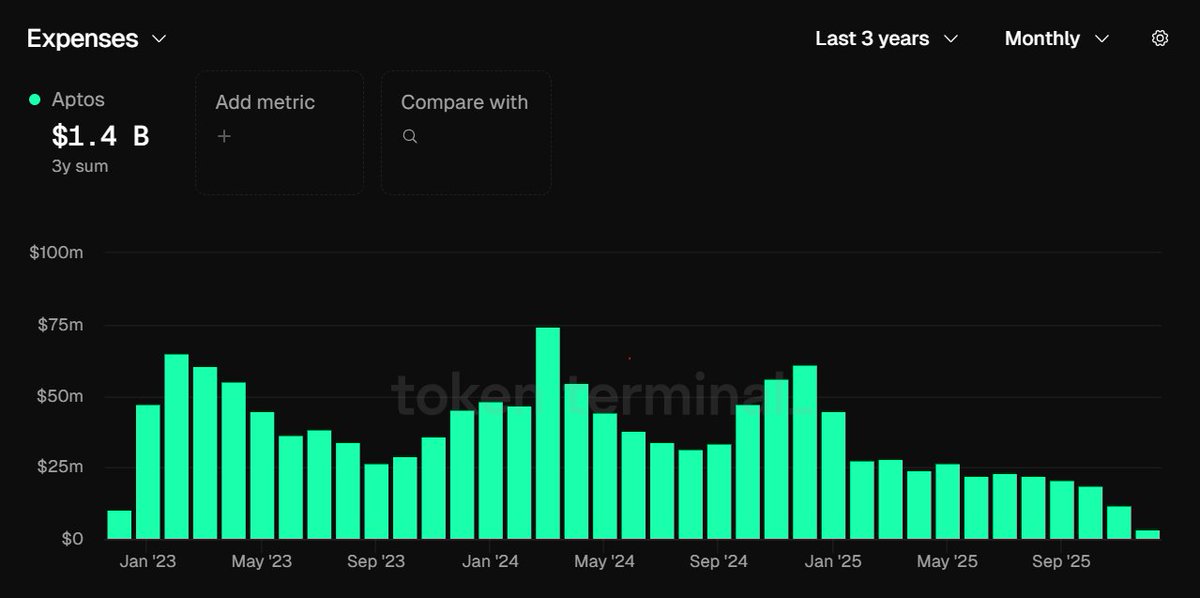Click the 3y sum label
The width and height of the screenshot is (1200, 598).
coord(80,166)
